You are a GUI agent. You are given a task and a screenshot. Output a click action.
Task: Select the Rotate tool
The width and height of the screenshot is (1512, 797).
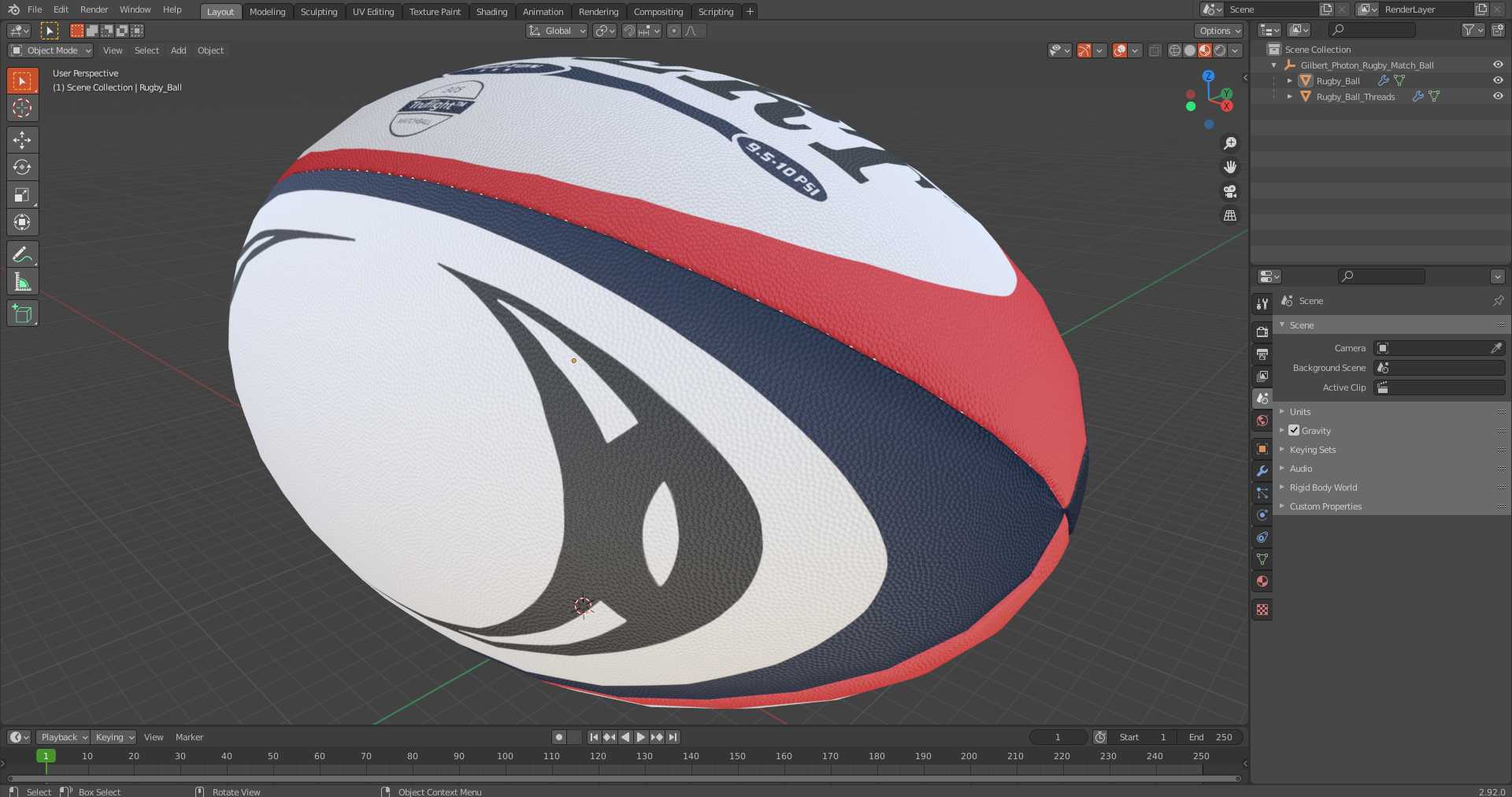[22, 167]
